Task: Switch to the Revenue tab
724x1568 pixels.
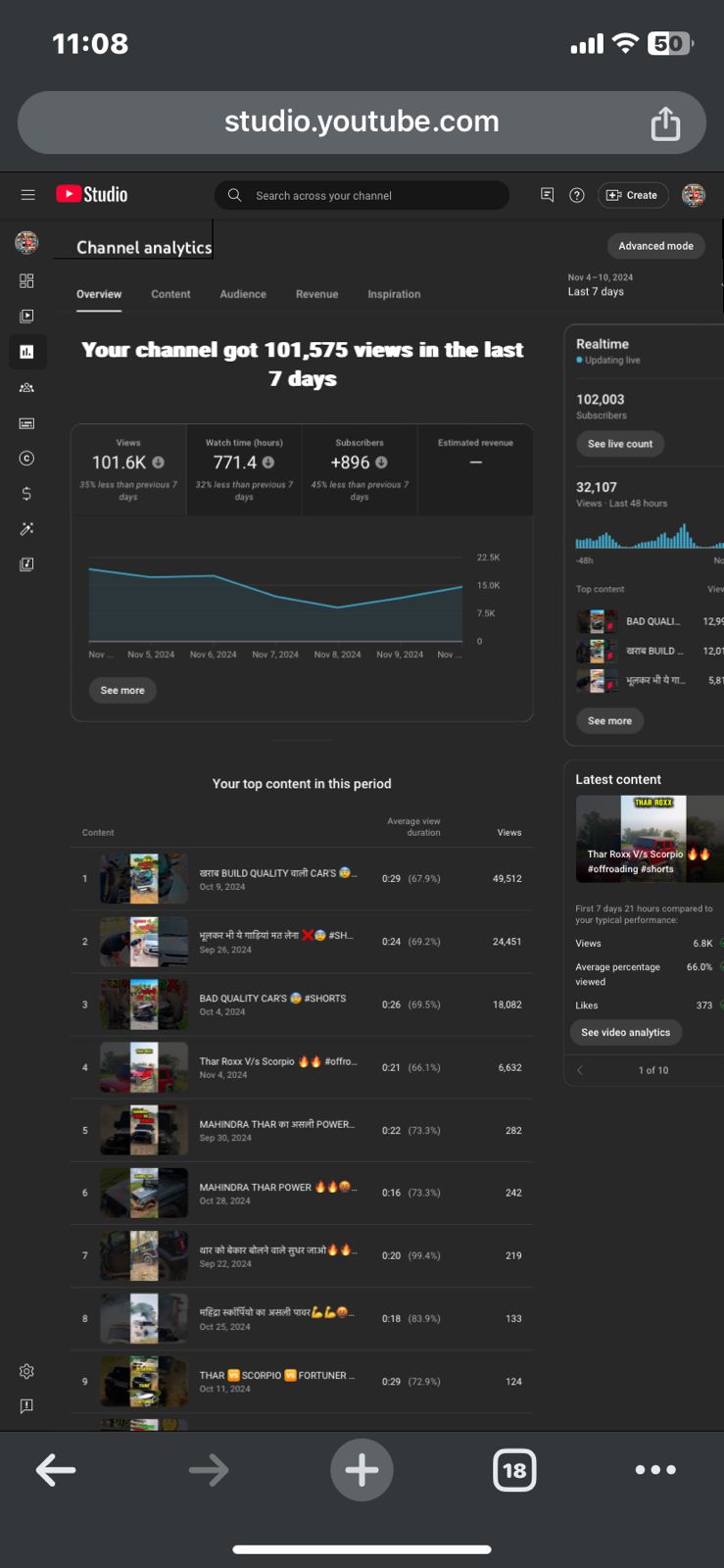Action: point(316,294)
